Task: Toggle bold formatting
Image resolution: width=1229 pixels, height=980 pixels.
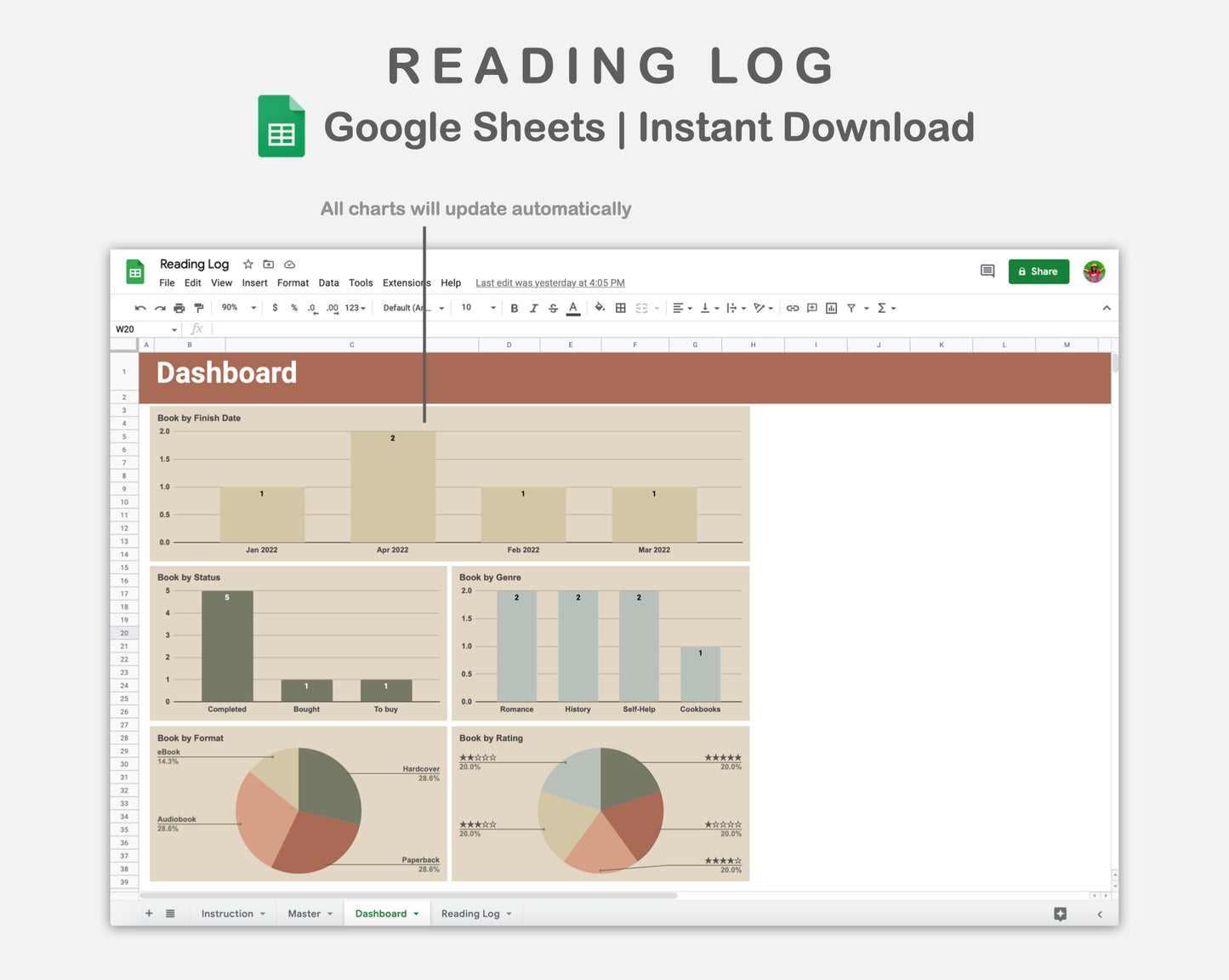Action: pyautogui.click(x=514, y=307)
